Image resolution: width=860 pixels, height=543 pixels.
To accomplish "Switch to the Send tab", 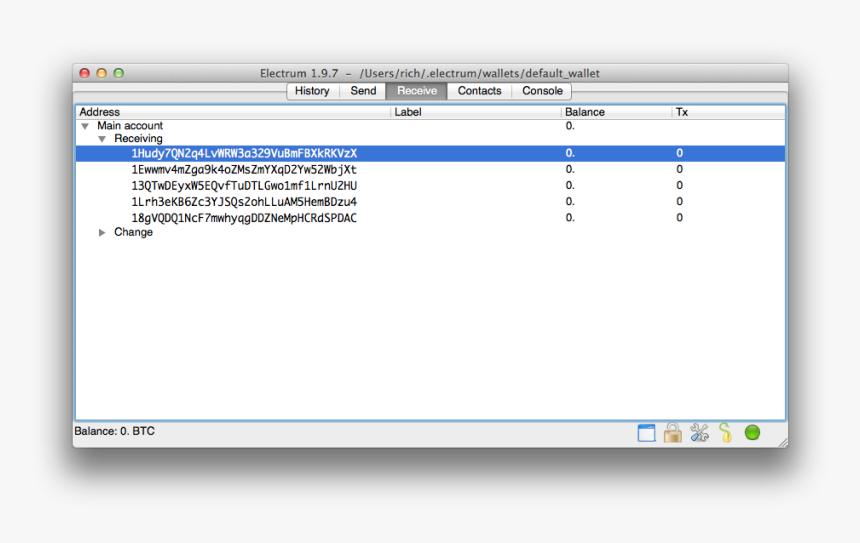I will 363,91.
